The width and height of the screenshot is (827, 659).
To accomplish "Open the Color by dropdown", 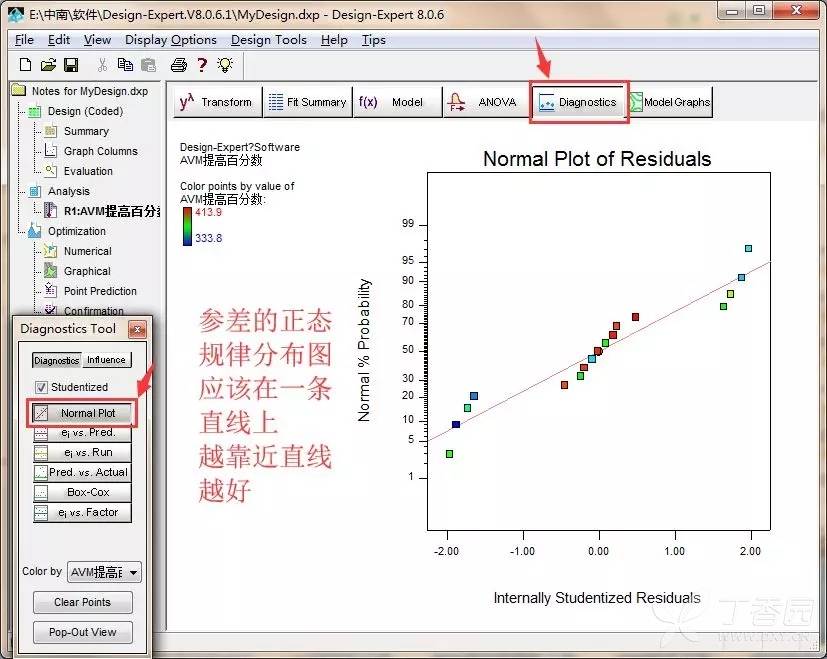I will 104,572.
